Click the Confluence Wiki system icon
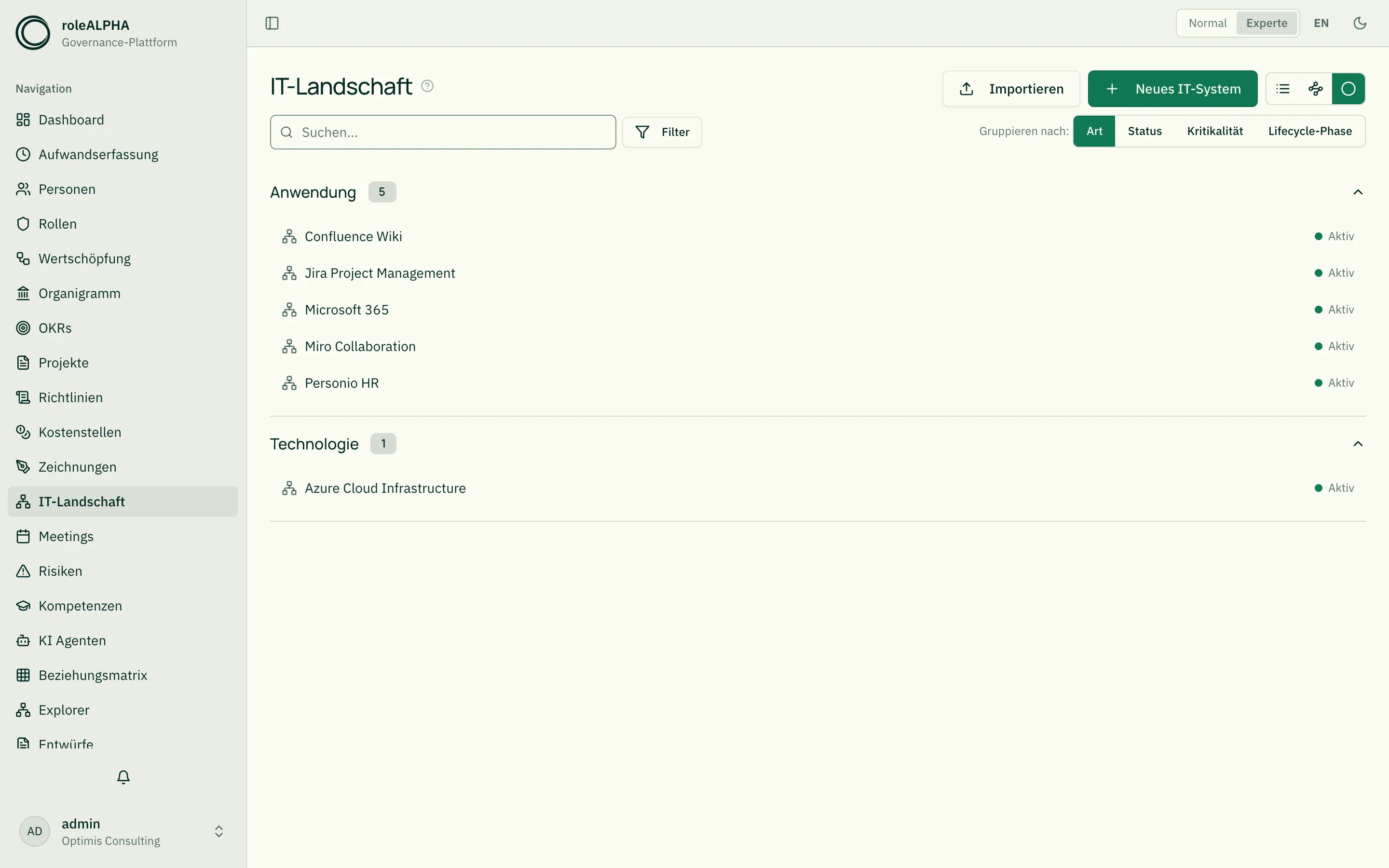The width and height of the screenshot is (1389, 868). coord(289,236)
